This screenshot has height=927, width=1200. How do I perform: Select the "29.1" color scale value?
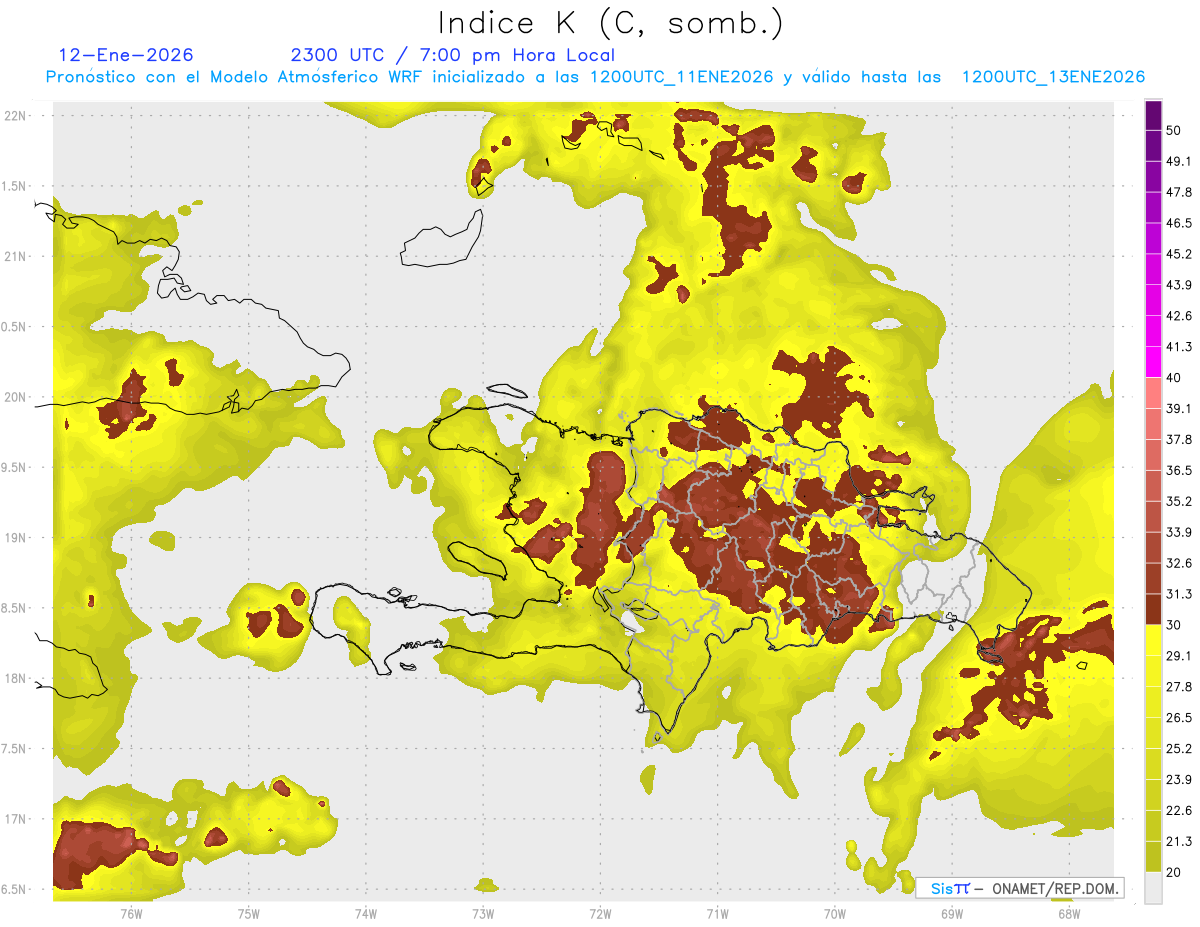click(x=1179, y=656)
